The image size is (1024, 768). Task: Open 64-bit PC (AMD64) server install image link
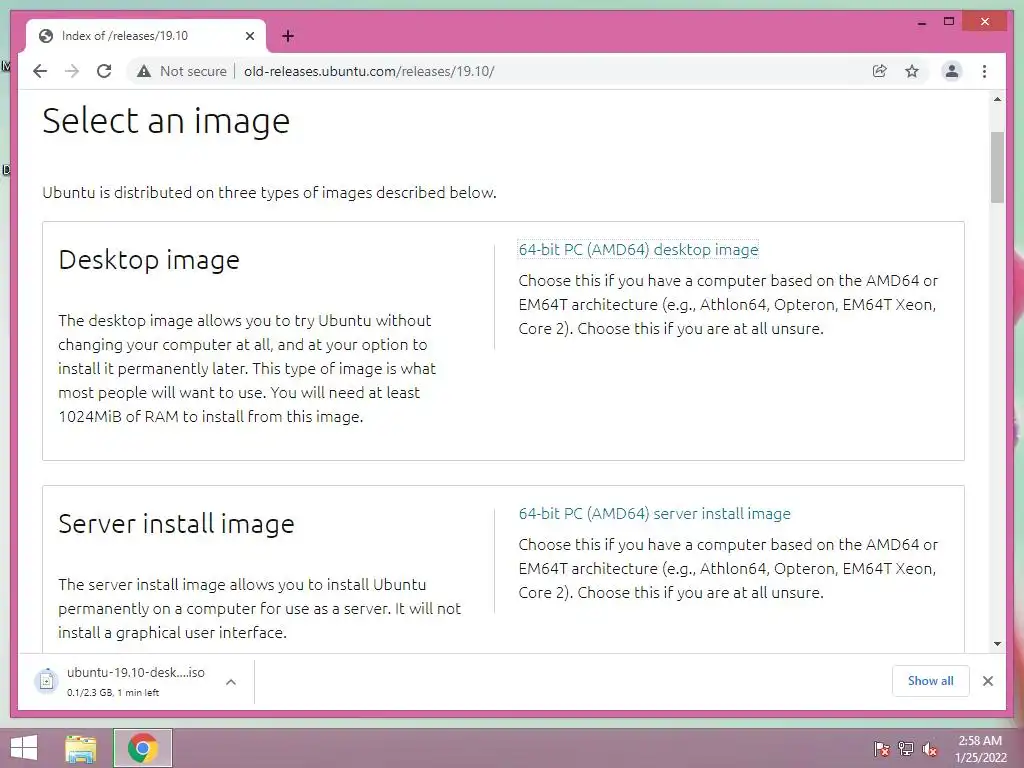point(654,513)
